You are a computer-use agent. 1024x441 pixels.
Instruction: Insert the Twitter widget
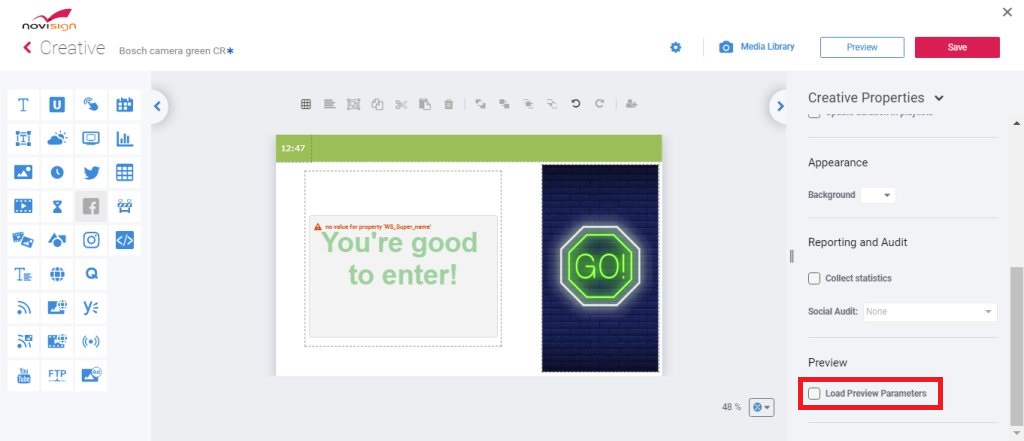pos(91,172)
